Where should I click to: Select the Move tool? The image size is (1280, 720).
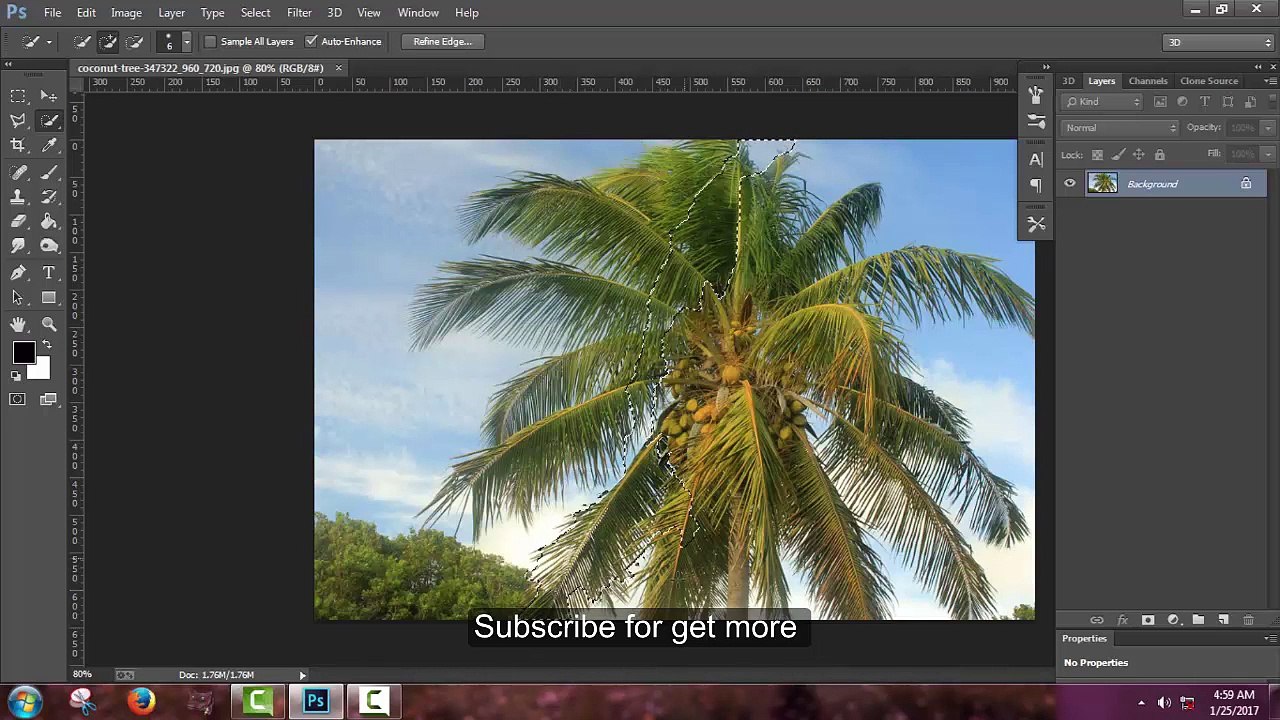tap(48, 96)
